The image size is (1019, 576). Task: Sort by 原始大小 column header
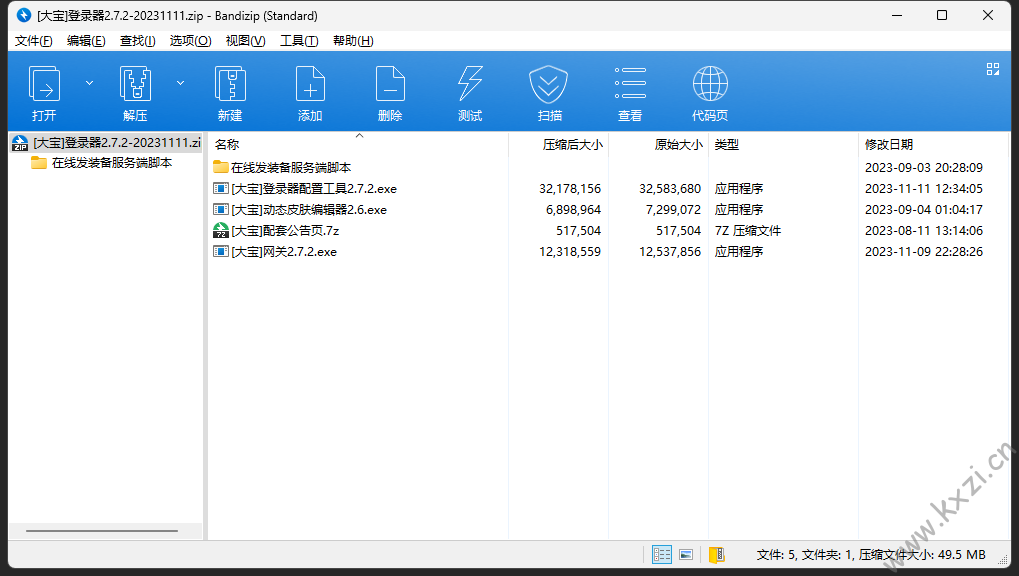[659, 144]
